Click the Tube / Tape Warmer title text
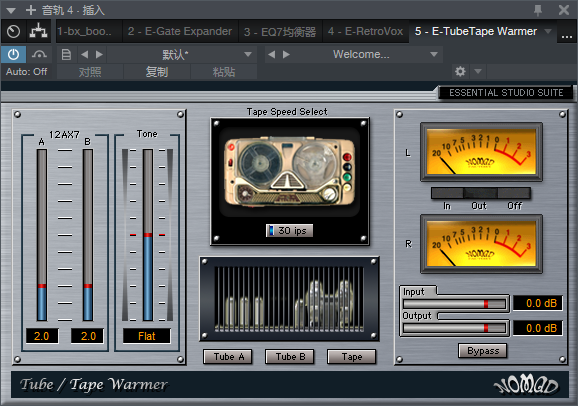This screenshot has width=578, height=406. [x=94, y=384]
